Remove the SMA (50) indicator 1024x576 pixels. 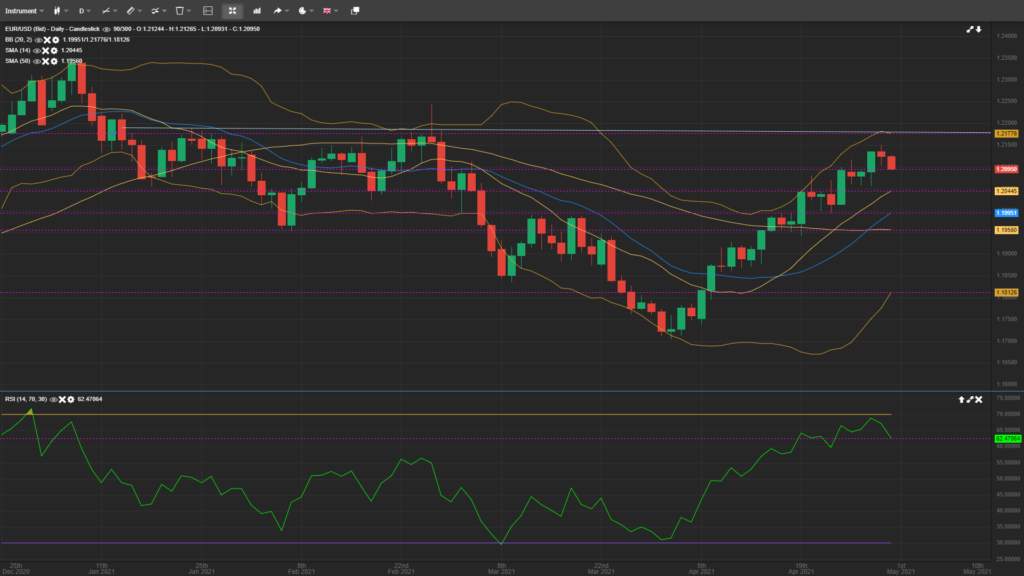click(45, 61)
